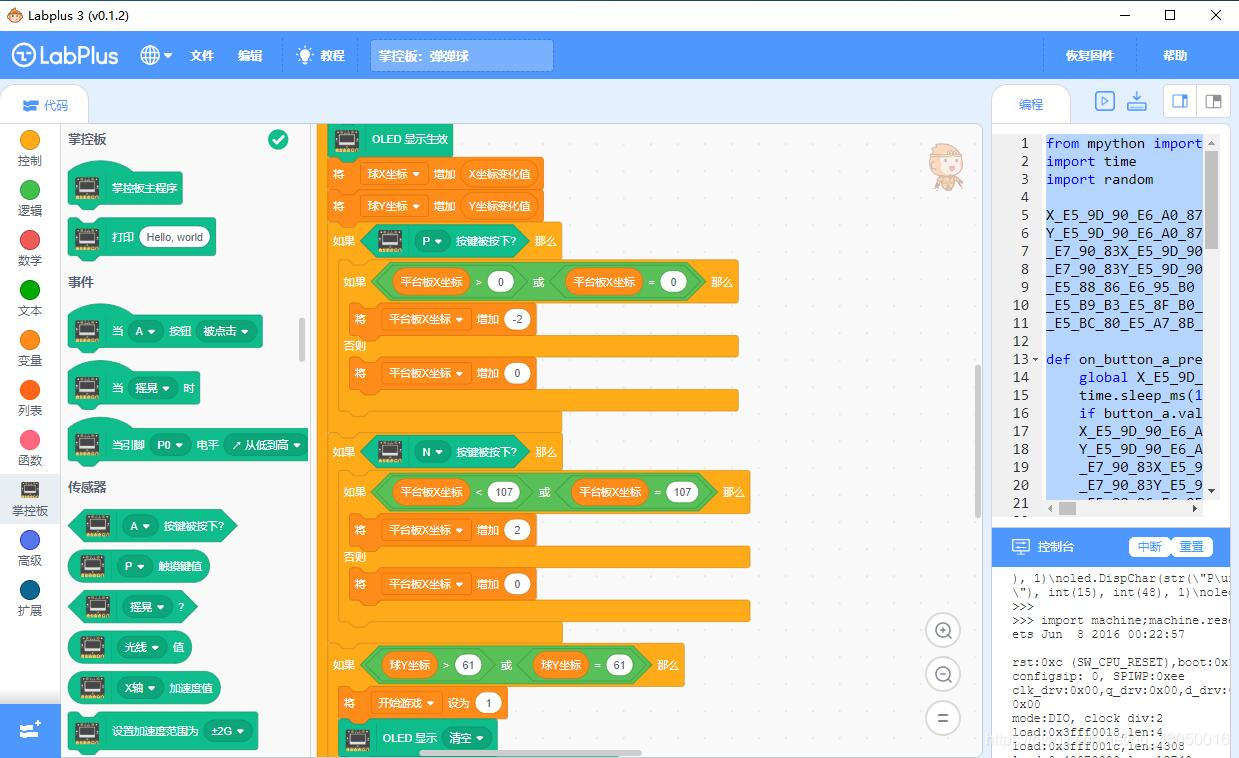The height and width of the screenshot is (758, 1239).
Task: Click the 107 value after less-than sign
Action: click(x=504, y=492)
